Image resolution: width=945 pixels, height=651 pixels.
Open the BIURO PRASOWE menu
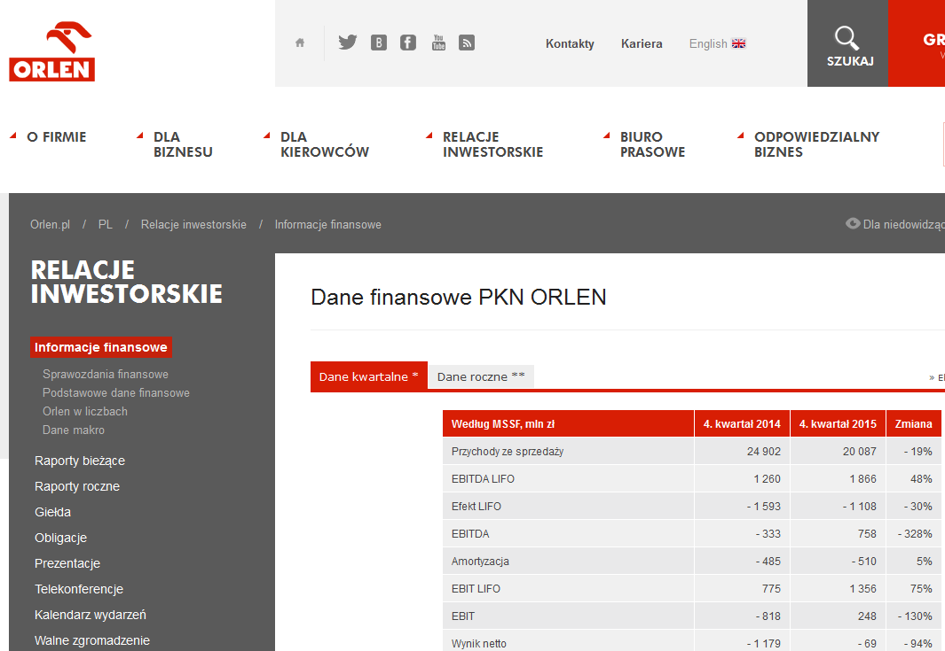click(x=653, y=145)
